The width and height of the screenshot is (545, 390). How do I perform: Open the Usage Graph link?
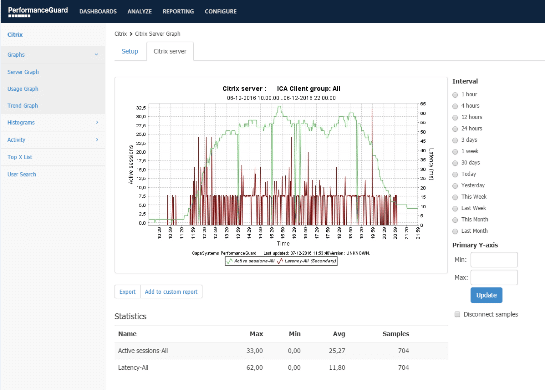23,89
